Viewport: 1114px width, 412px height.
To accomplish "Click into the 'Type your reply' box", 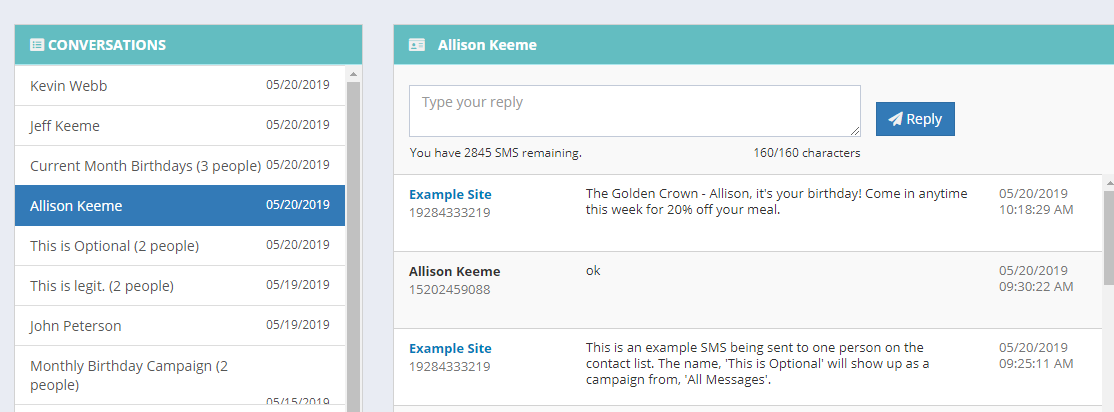I will [x=634, y=111].
